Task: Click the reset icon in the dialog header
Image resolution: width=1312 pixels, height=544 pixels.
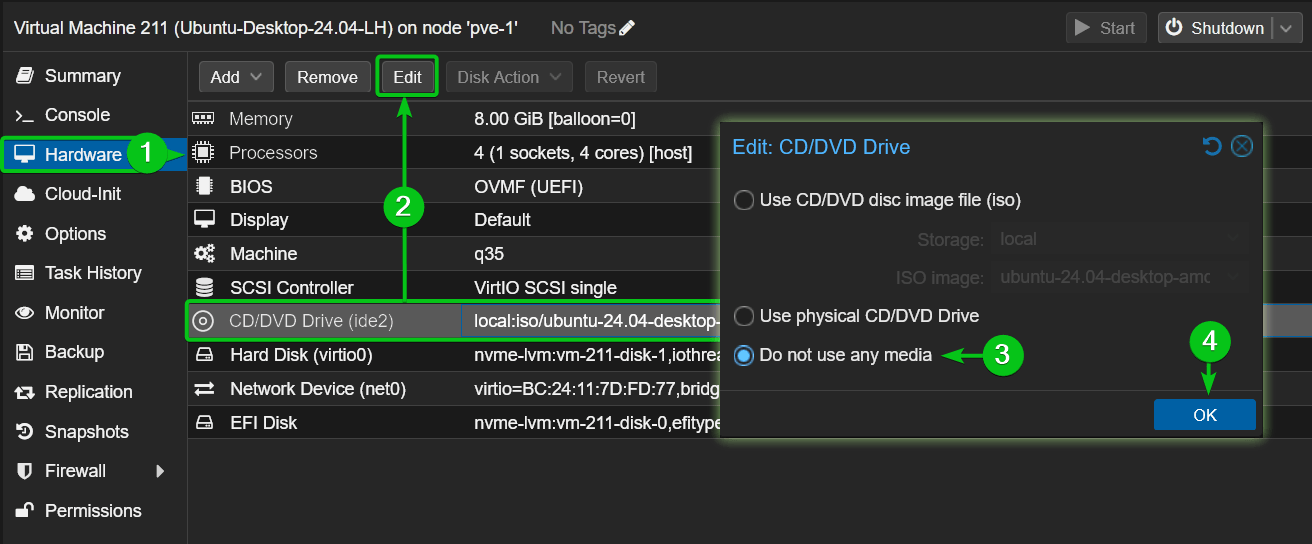Action: (1212, 147)
